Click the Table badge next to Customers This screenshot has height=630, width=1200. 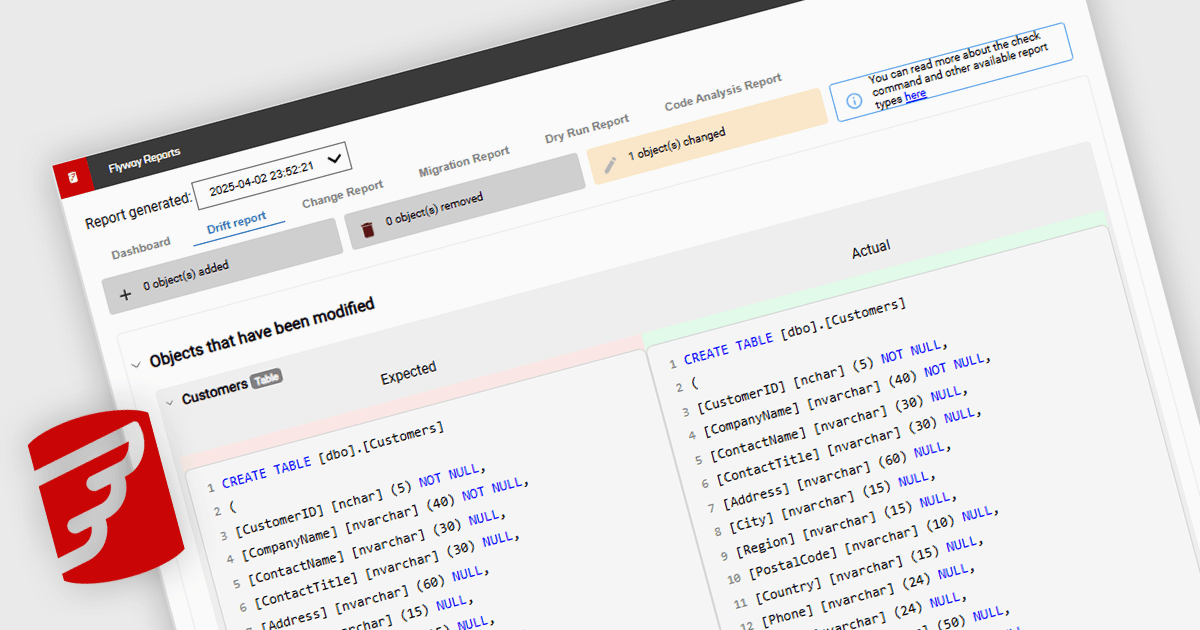tap(267, 379)
